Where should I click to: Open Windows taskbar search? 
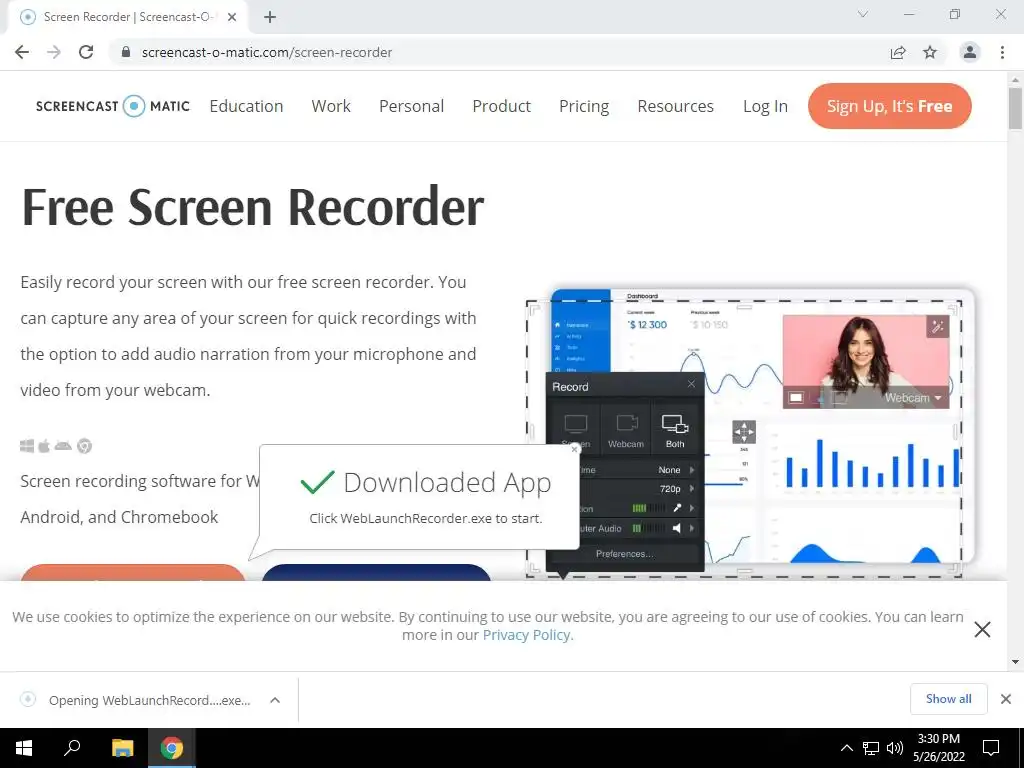point(72,748)
